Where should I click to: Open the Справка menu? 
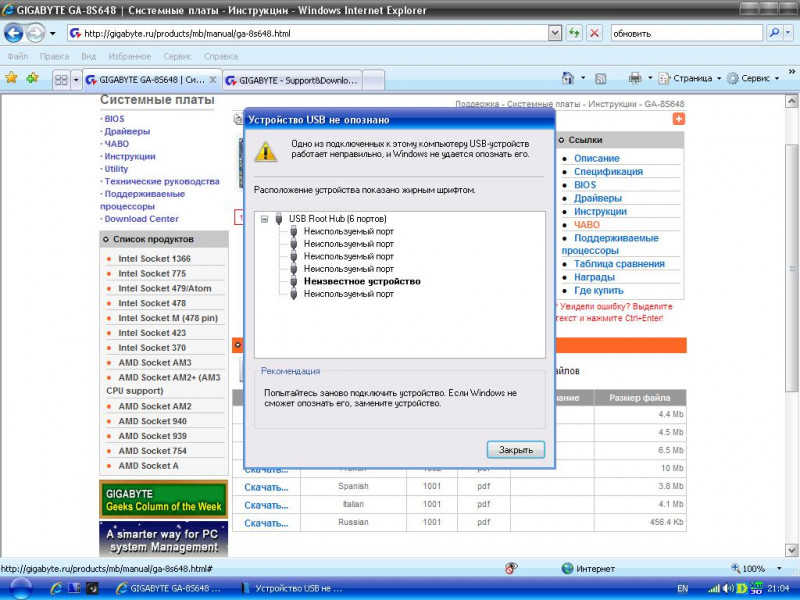tap(221, 56)
